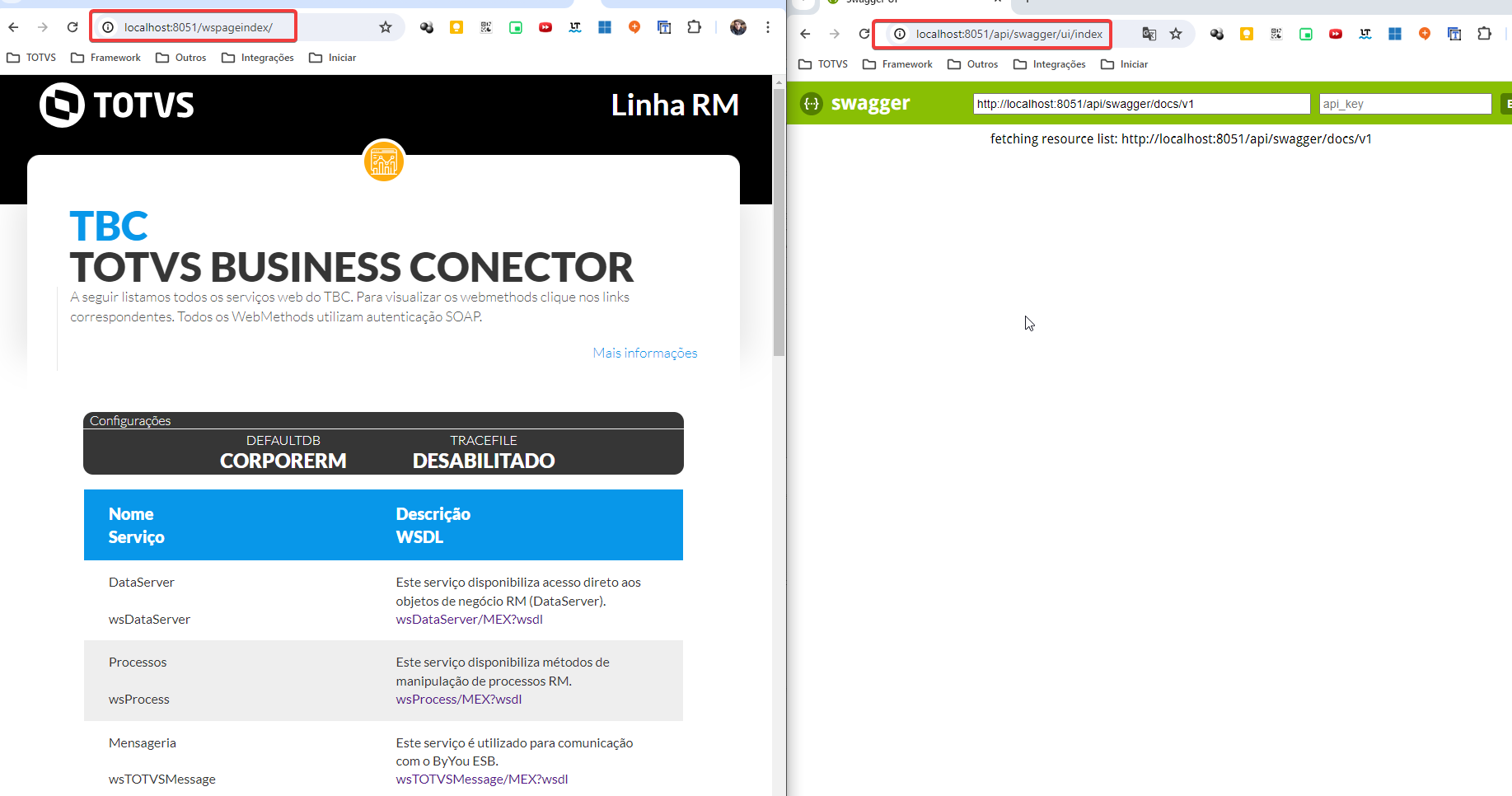Select the wsTOTVSMessage service name text

162,780
